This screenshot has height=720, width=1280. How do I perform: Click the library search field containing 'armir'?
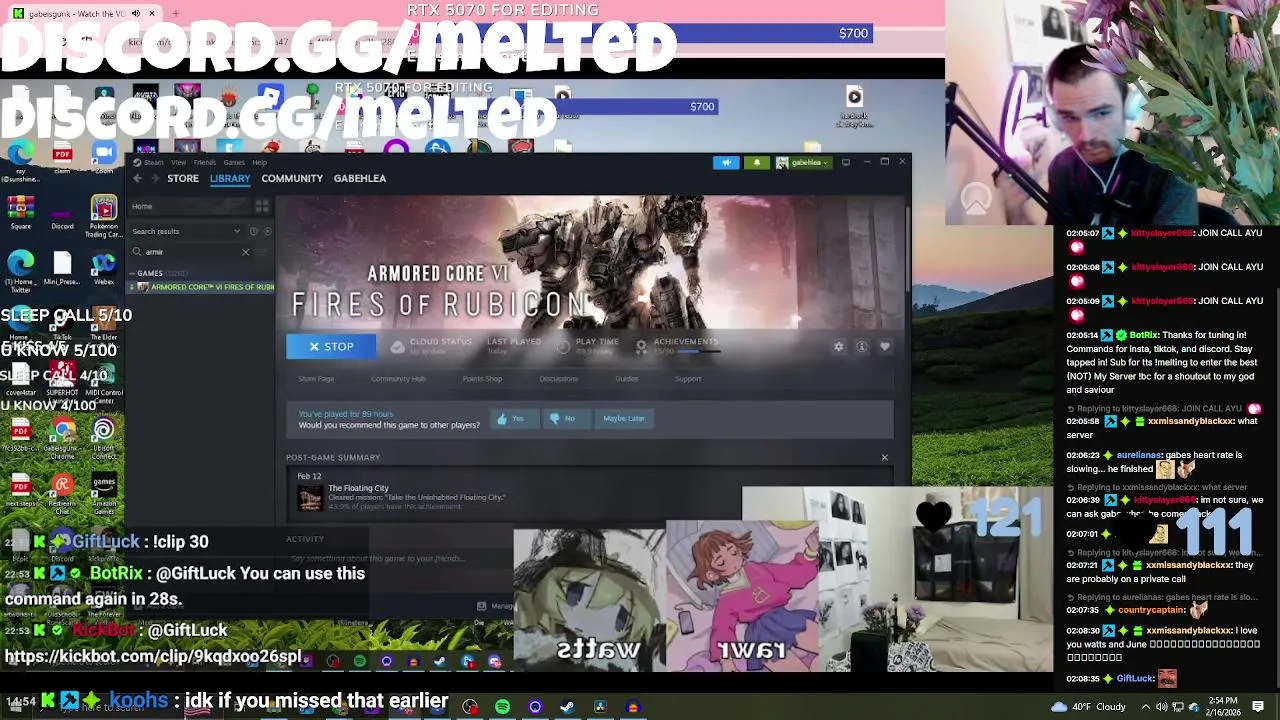[x=190, y=252]
